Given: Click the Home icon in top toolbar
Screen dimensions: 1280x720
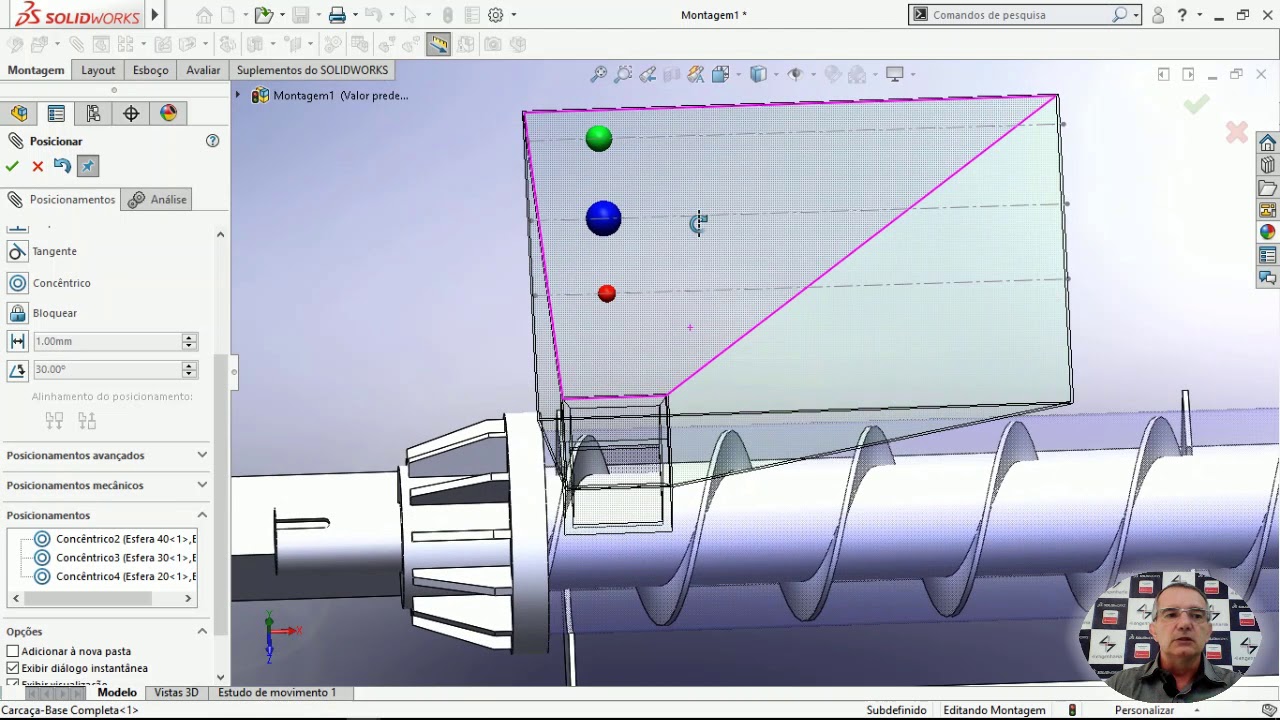Looking at the screenshot, I should point(204,15).
